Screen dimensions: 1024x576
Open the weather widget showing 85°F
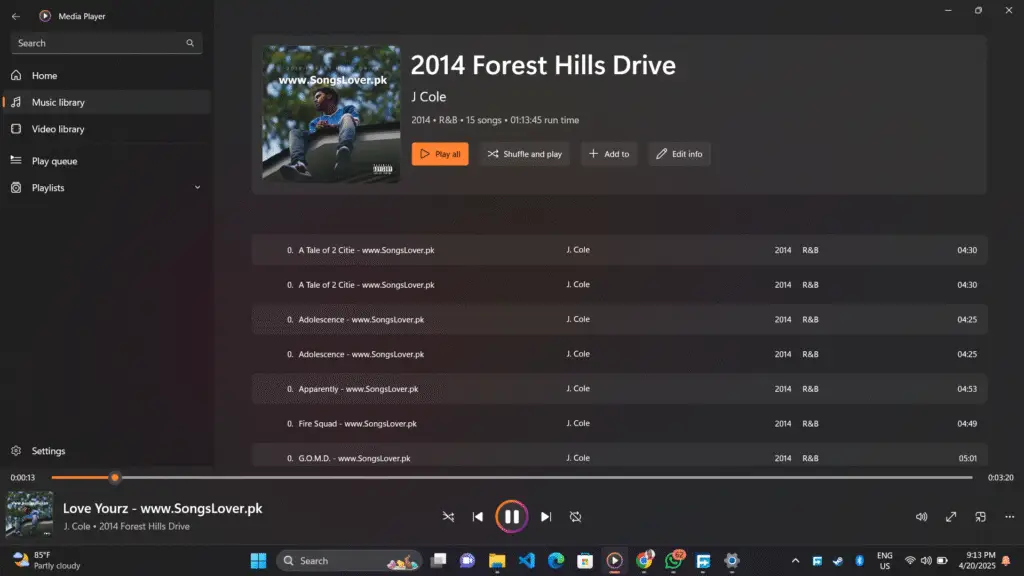47,560
